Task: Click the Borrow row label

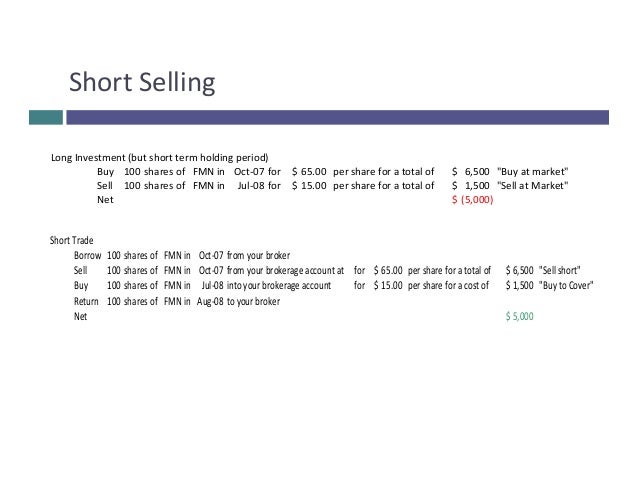Action: 87,255
